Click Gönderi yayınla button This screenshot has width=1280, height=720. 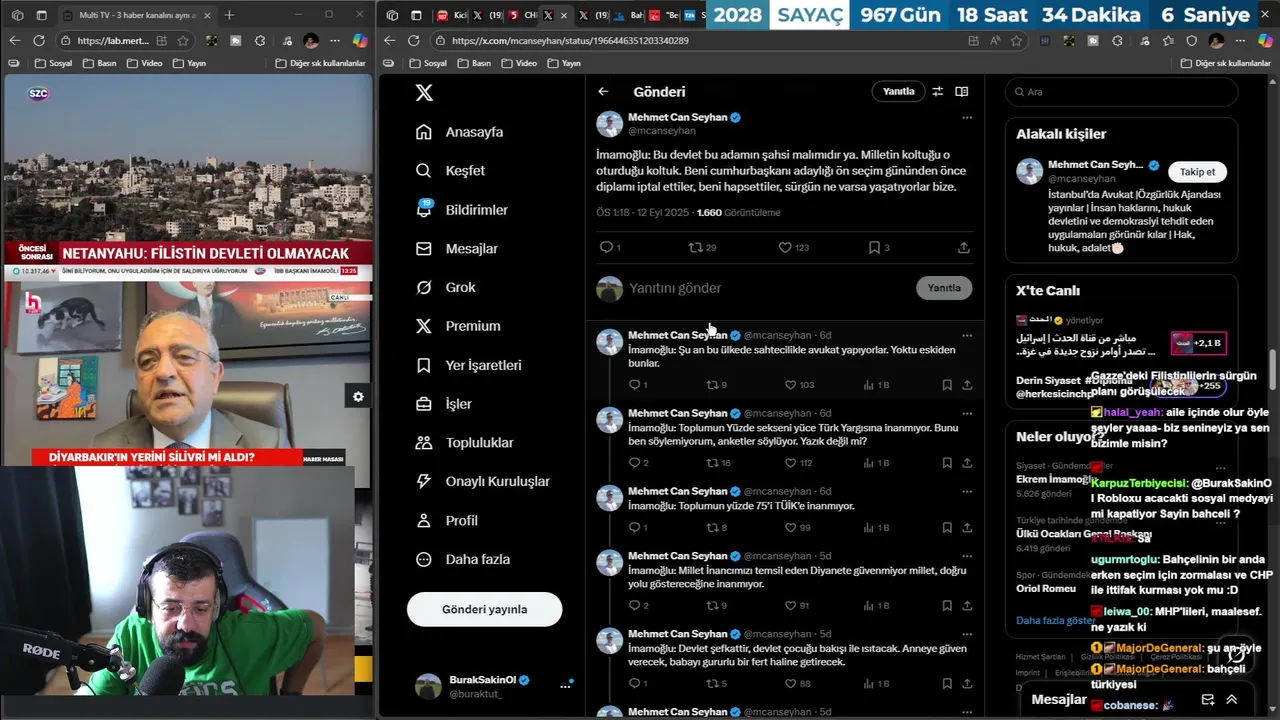click(x=484, y=609)
